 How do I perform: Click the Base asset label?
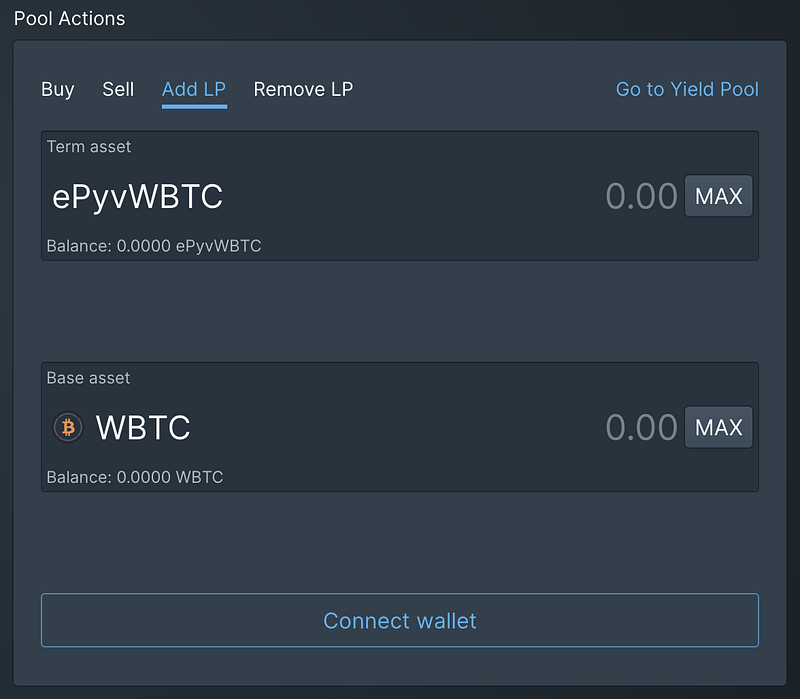[x=88, y=378]
